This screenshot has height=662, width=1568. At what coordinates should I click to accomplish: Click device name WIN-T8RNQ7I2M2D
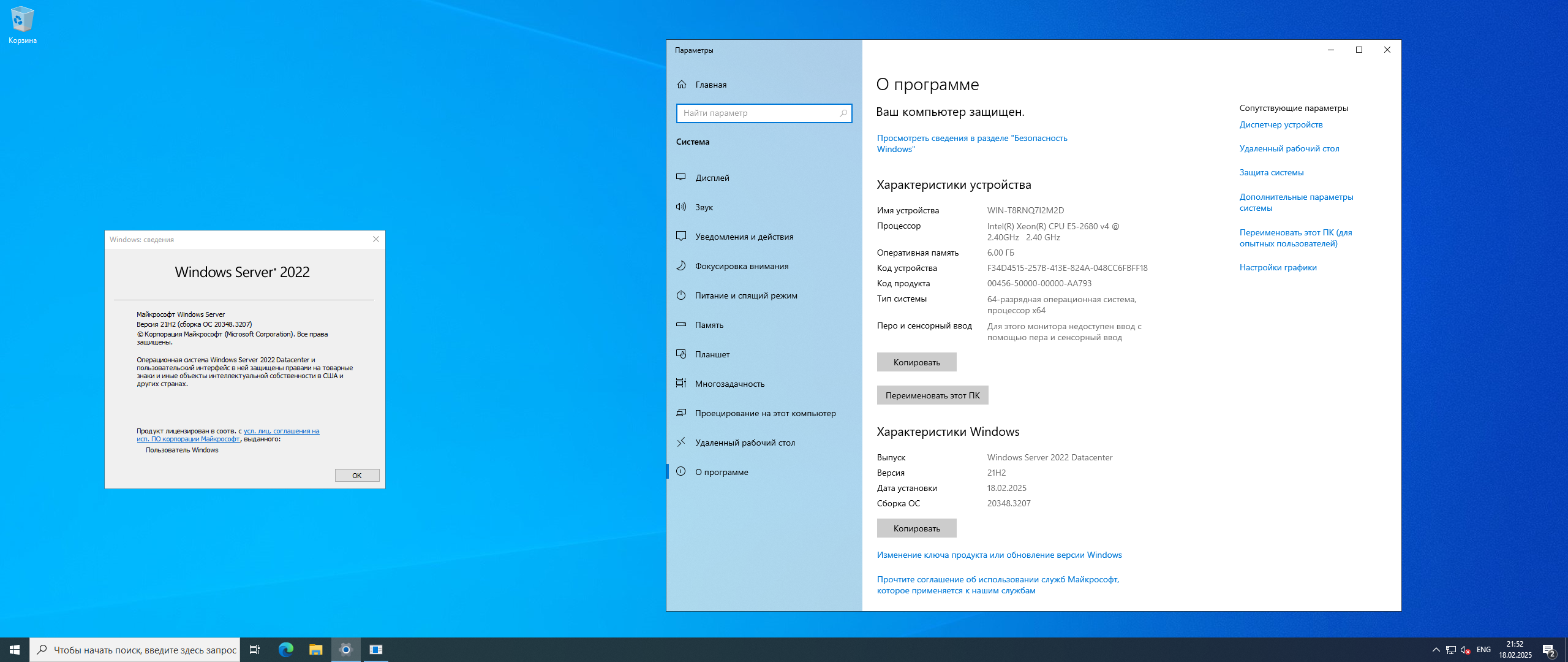(x=1025, y=210)
